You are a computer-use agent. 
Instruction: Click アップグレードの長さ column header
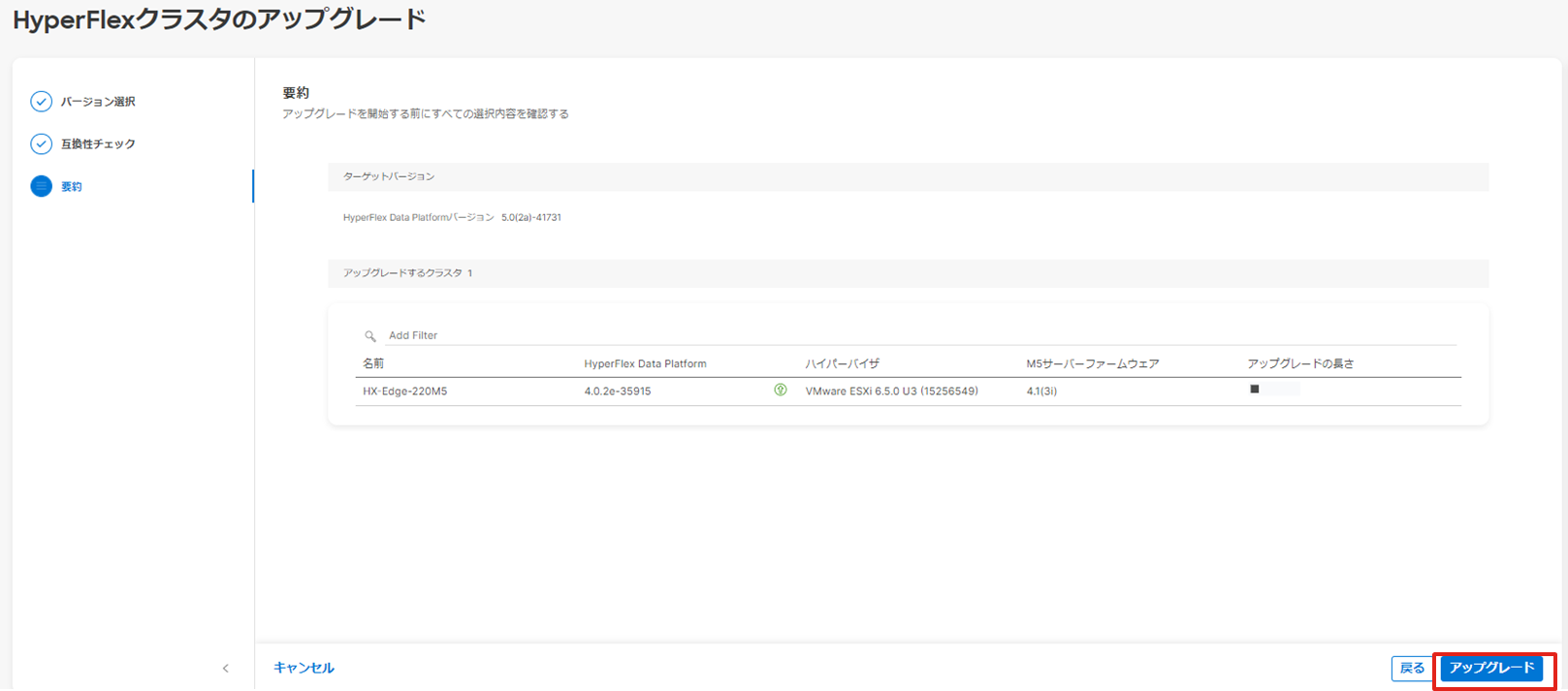[x=1300, y=364]
